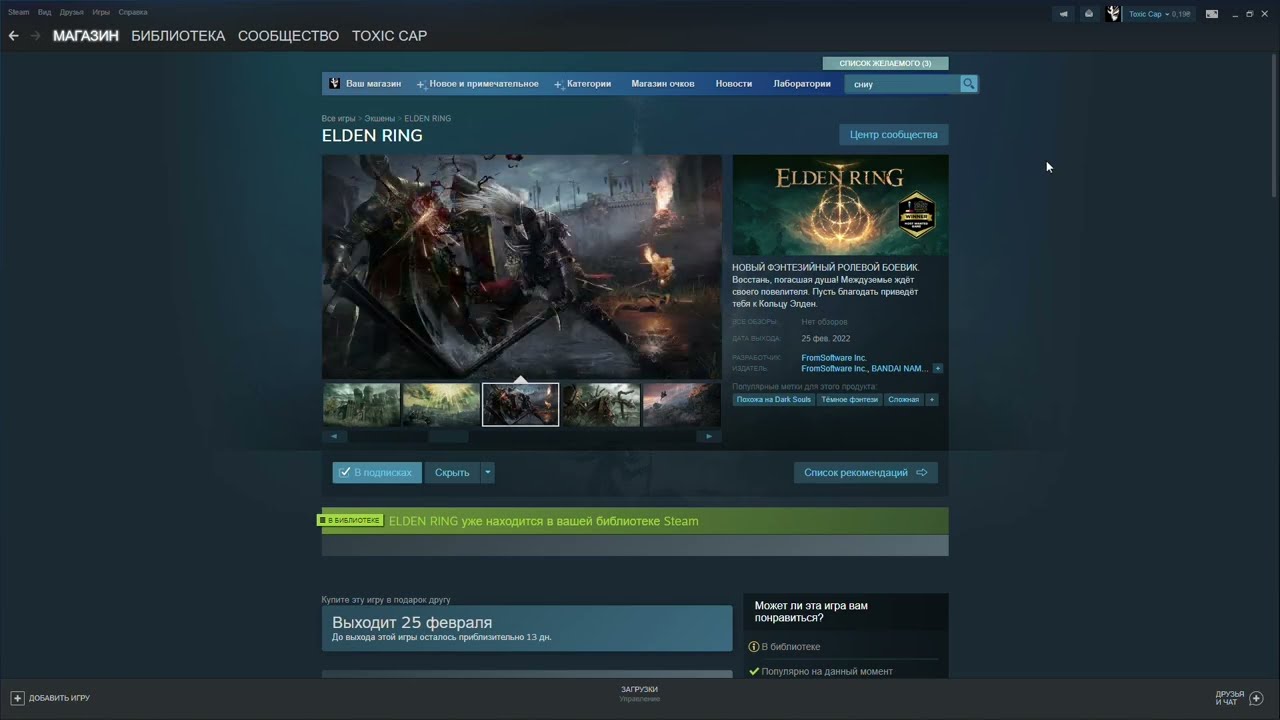Image resolution: width=1280 pixels, height=720 pixels.
Task: Click the Elden Ring header capsule image
Action: (840, 205)
